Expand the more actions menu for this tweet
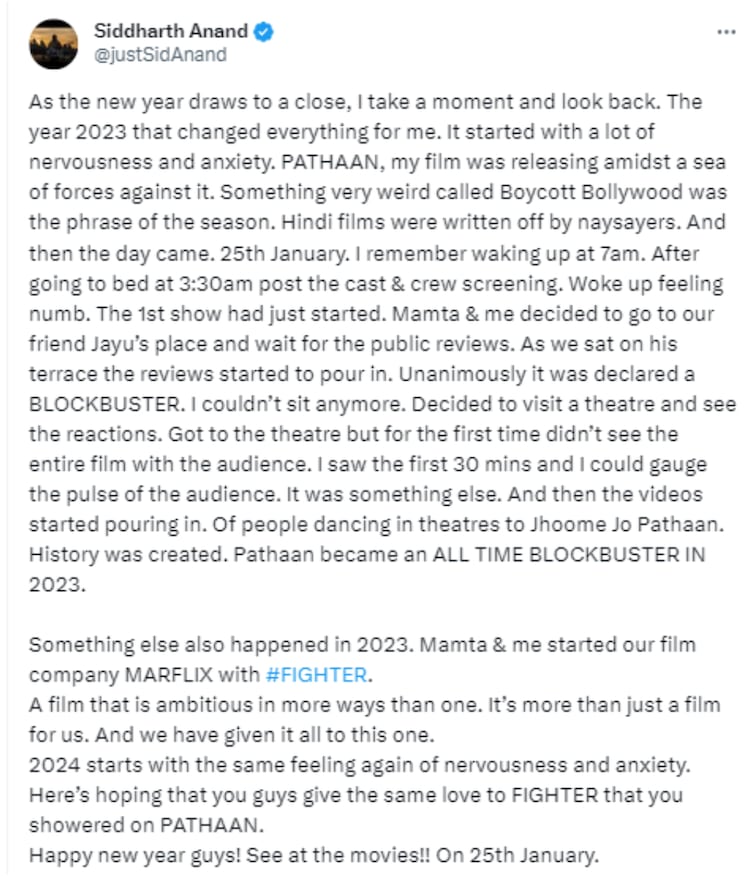Viewport: 750px width, 876px height. click(x=724, y=33)
